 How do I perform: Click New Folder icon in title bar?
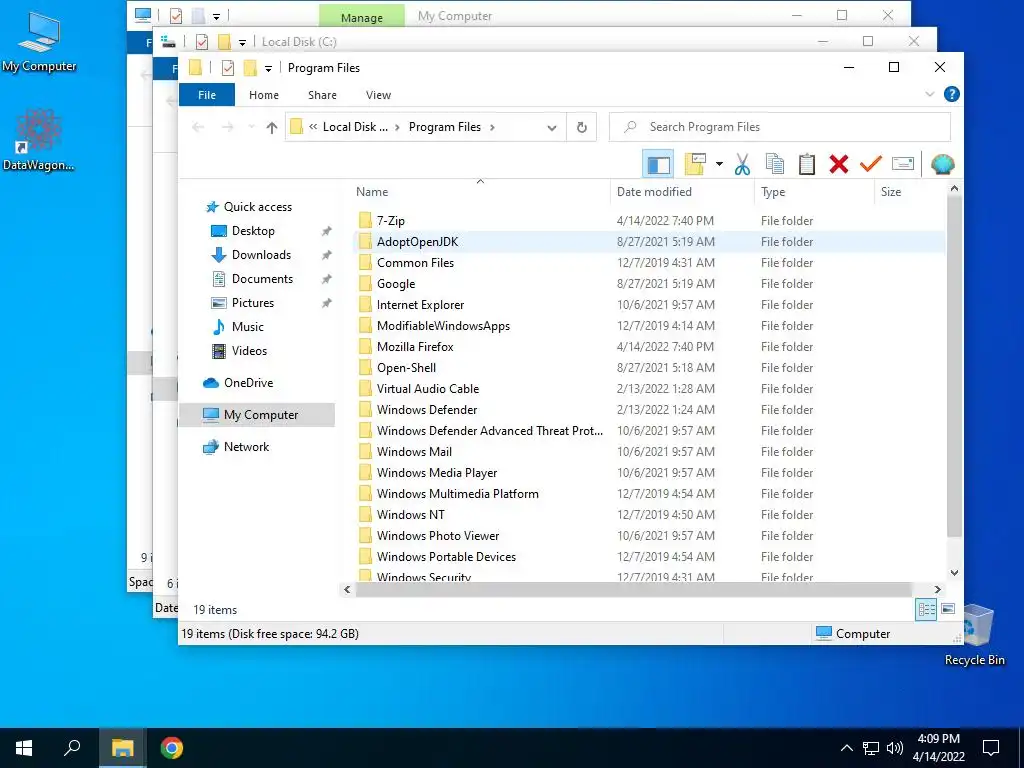250,68
